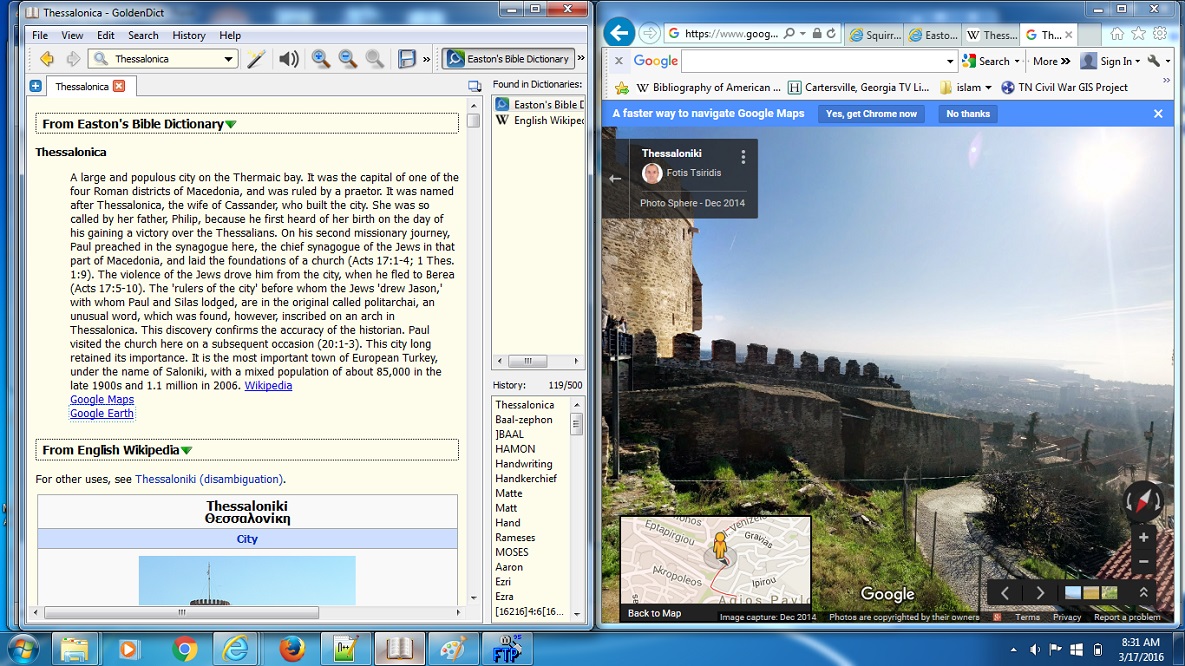Screen dimensions: 1185x666
Task: Open the GoldenDict Edit menu
Action: (106, 36)
